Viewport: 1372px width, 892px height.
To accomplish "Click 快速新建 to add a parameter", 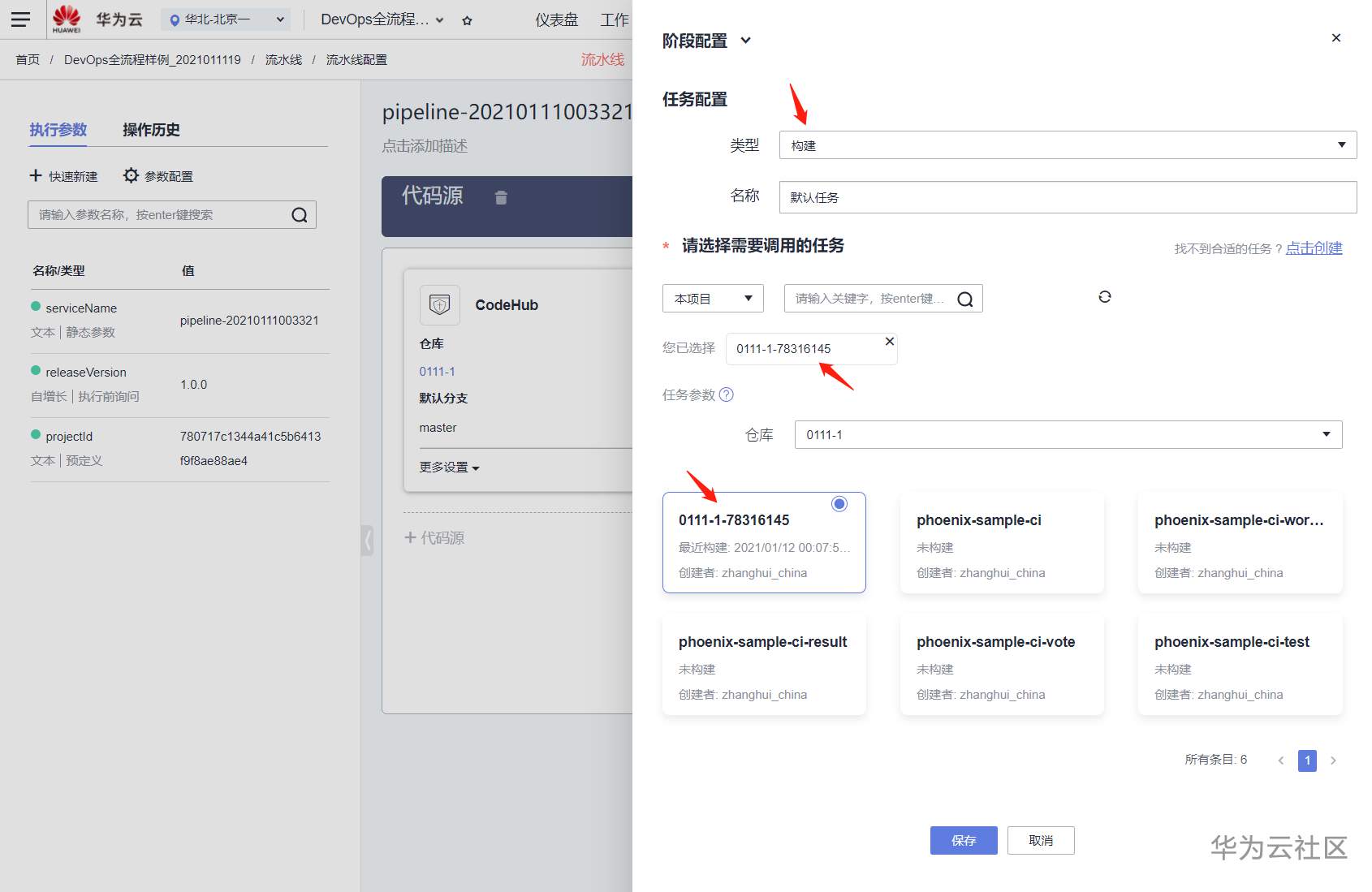I will (73, 176).
